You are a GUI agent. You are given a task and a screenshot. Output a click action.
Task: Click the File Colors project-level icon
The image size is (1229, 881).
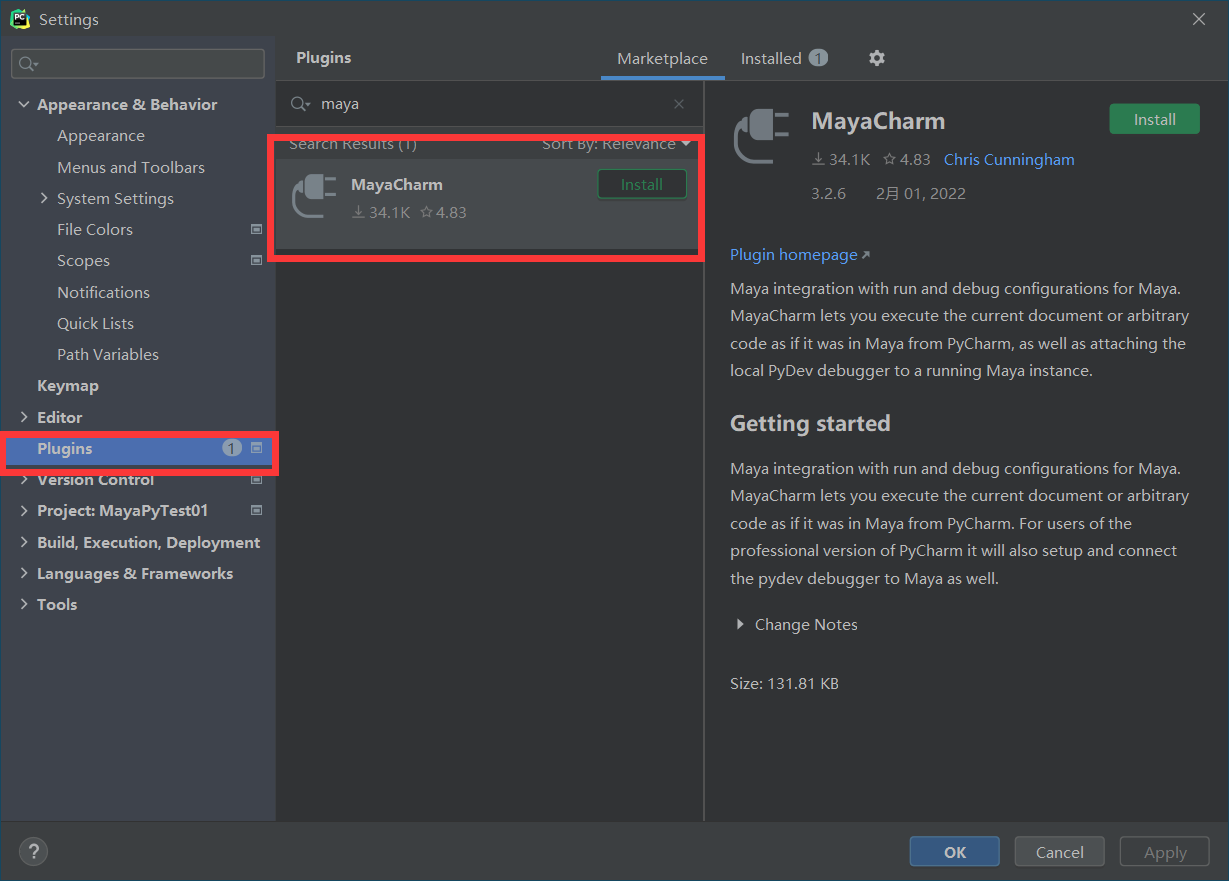pos(256,229)
